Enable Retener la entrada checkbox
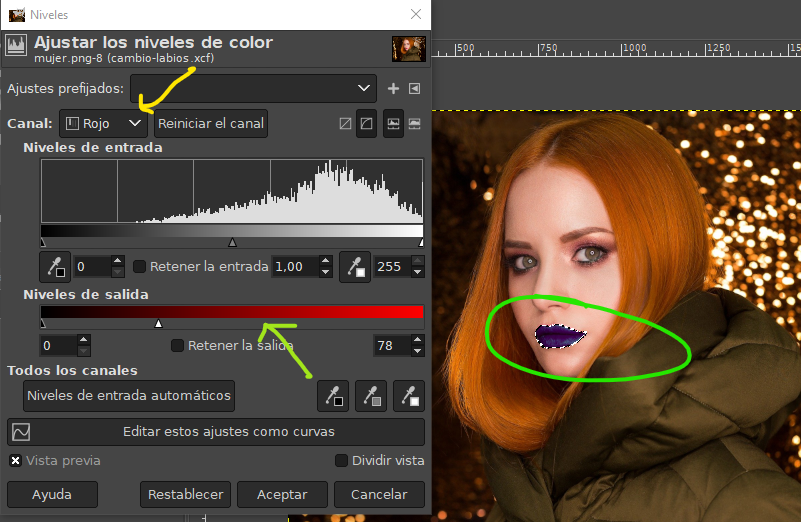The image size is (801, 522). point(140,267)
